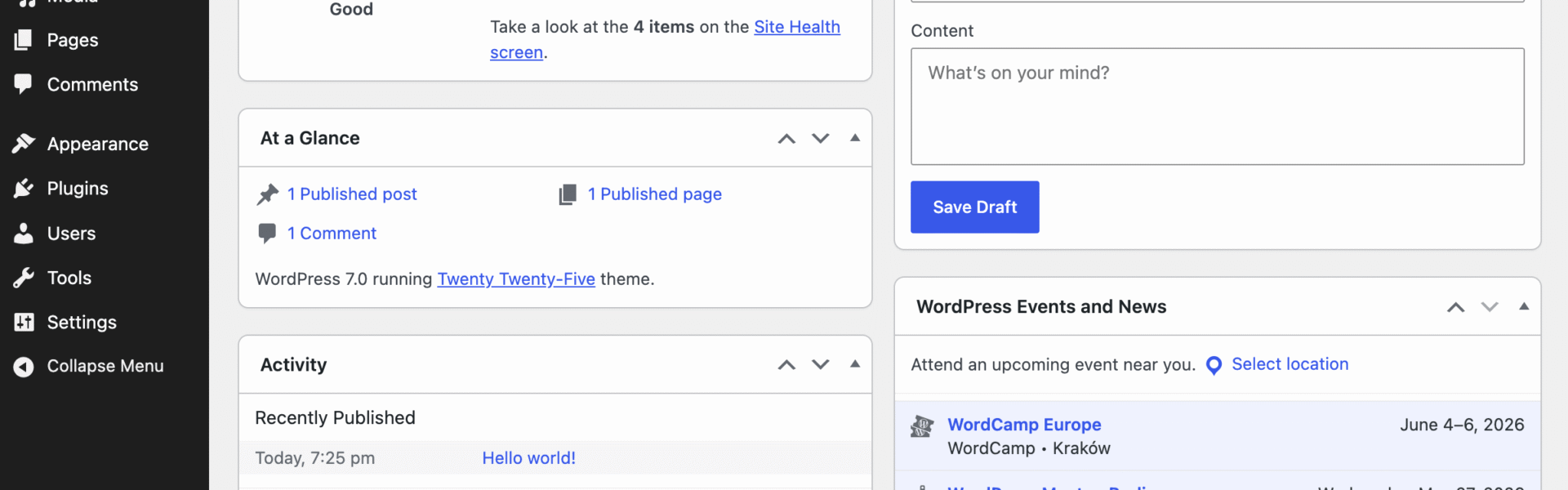Open the Site Health screen link
Image resolution: width=1568 pixels, height=490 pixels.
796,27
